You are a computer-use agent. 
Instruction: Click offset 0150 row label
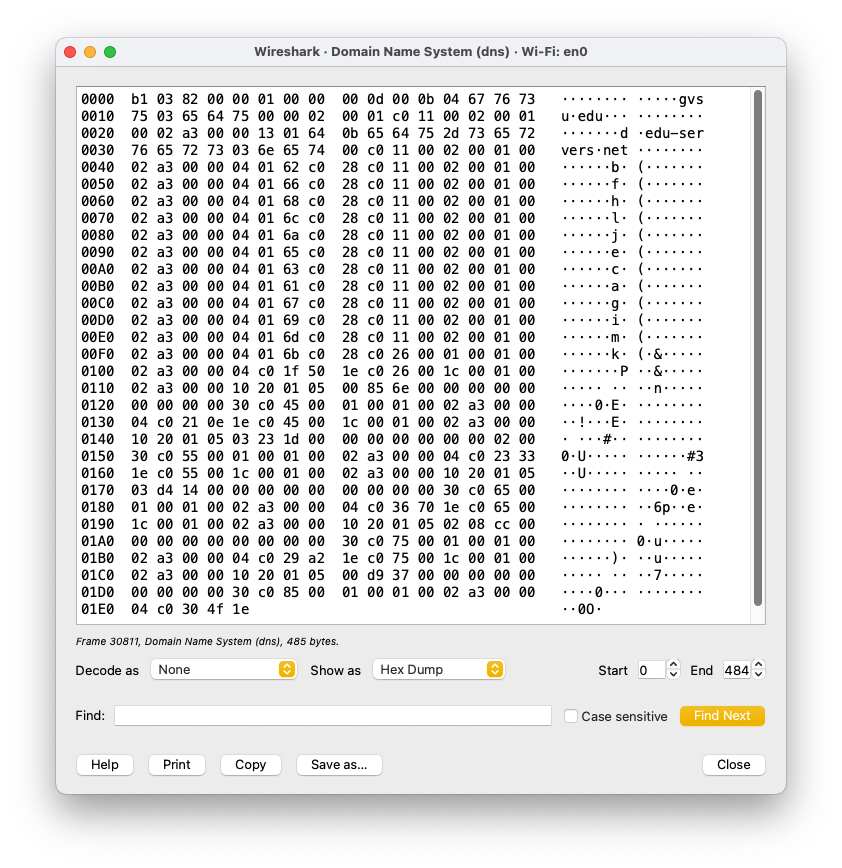(x=98, y=457)
